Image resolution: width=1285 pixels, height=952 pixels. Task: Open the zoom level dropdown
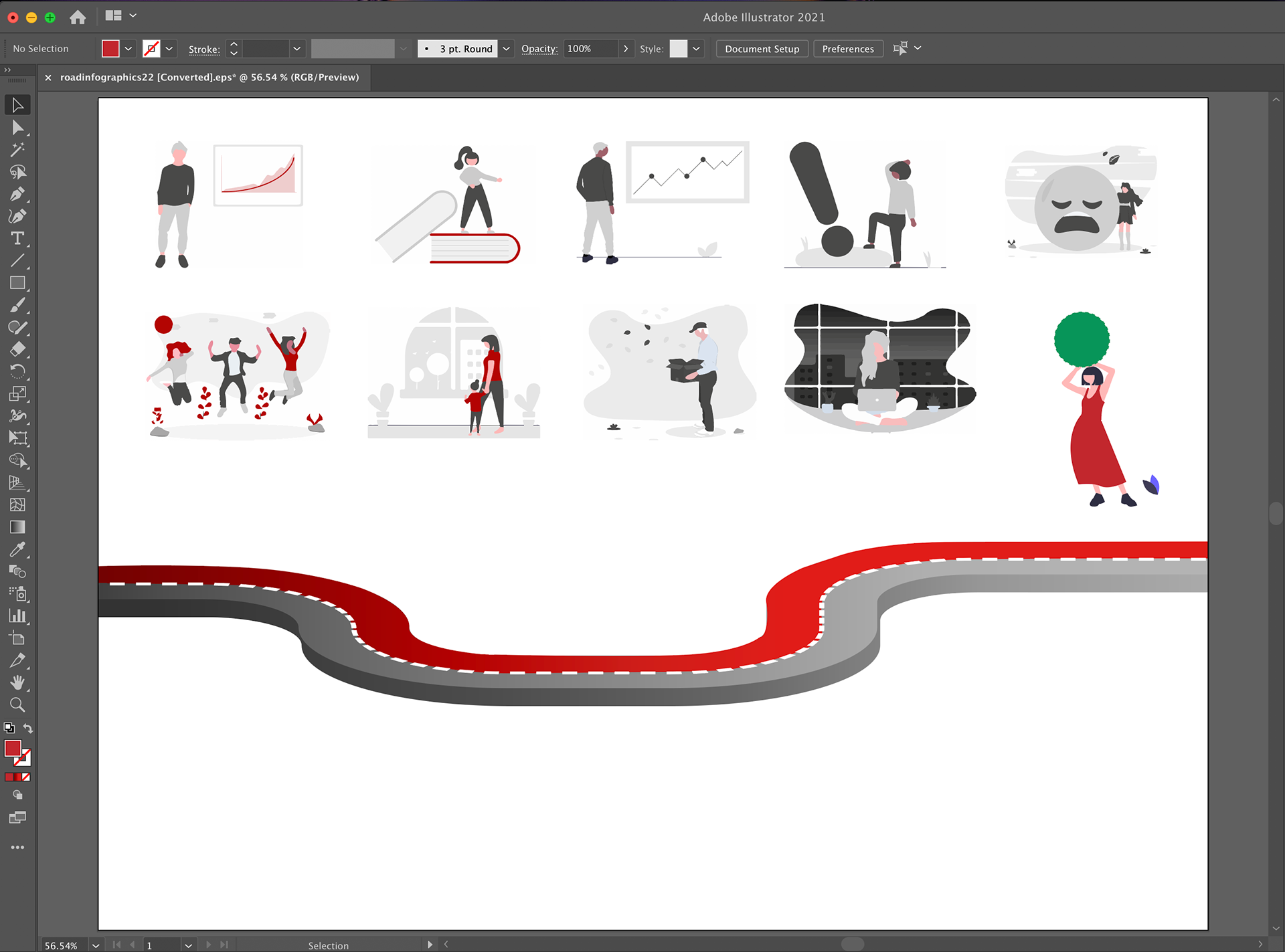96,945
